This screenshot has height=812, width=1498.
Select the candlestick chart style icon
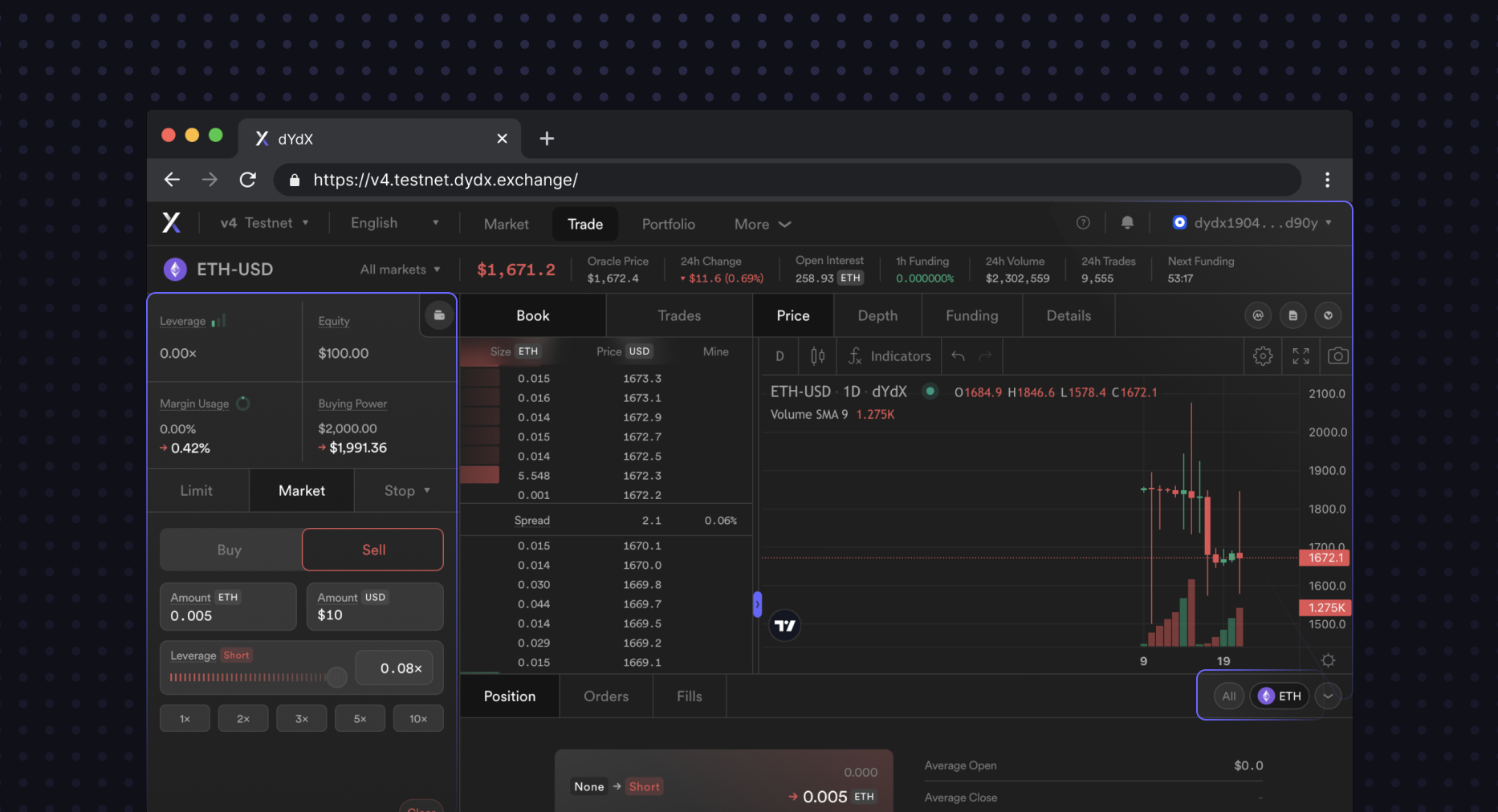coord(817,356)
